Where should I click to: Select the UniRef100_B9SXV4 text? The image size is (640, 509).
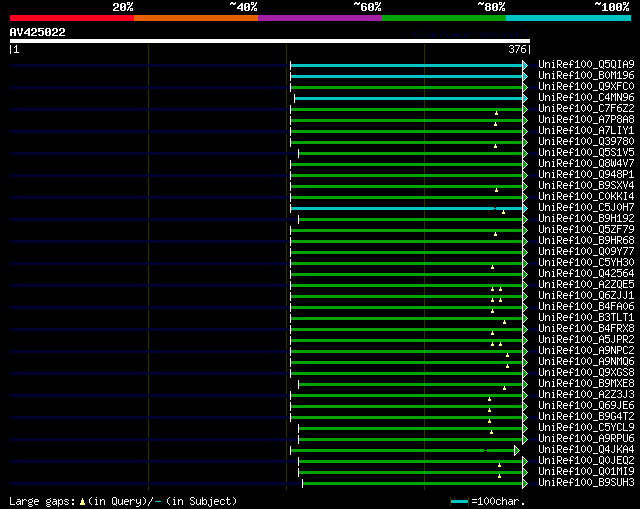[586, 186]
